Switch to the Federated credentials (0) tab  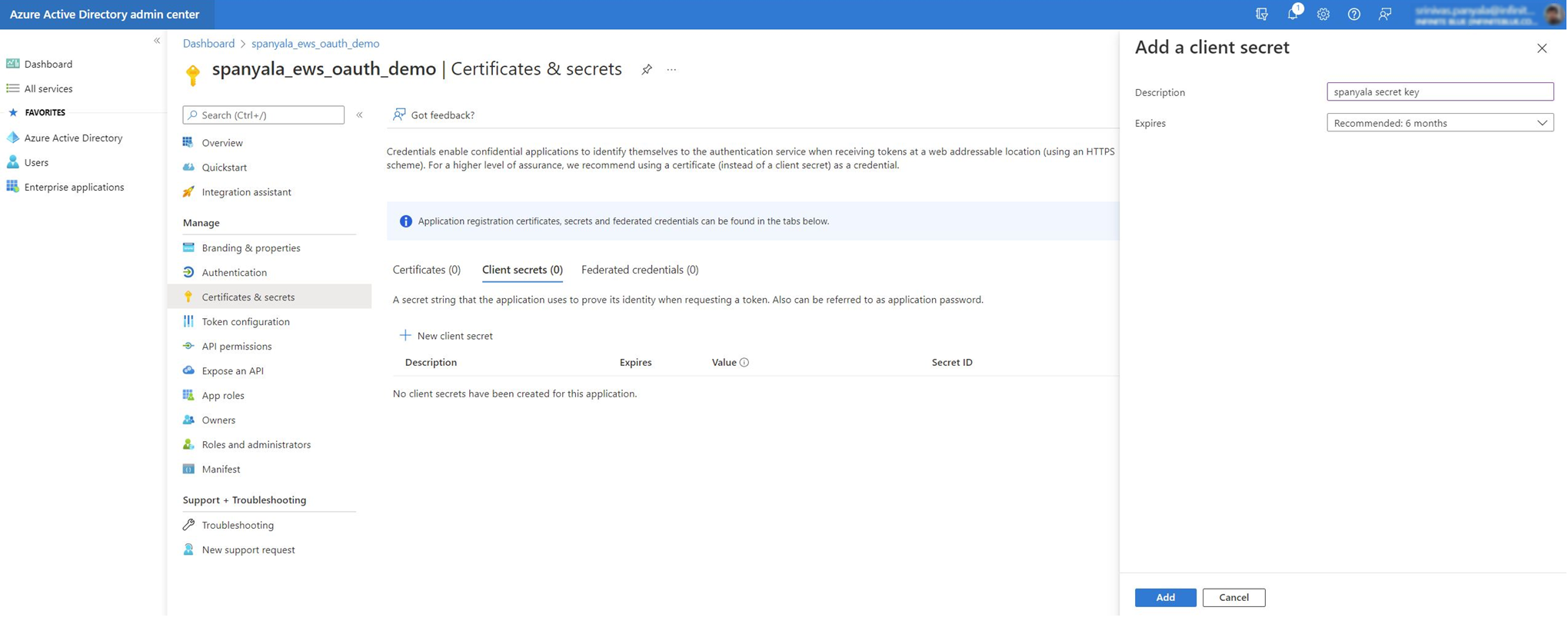point(640,270)
